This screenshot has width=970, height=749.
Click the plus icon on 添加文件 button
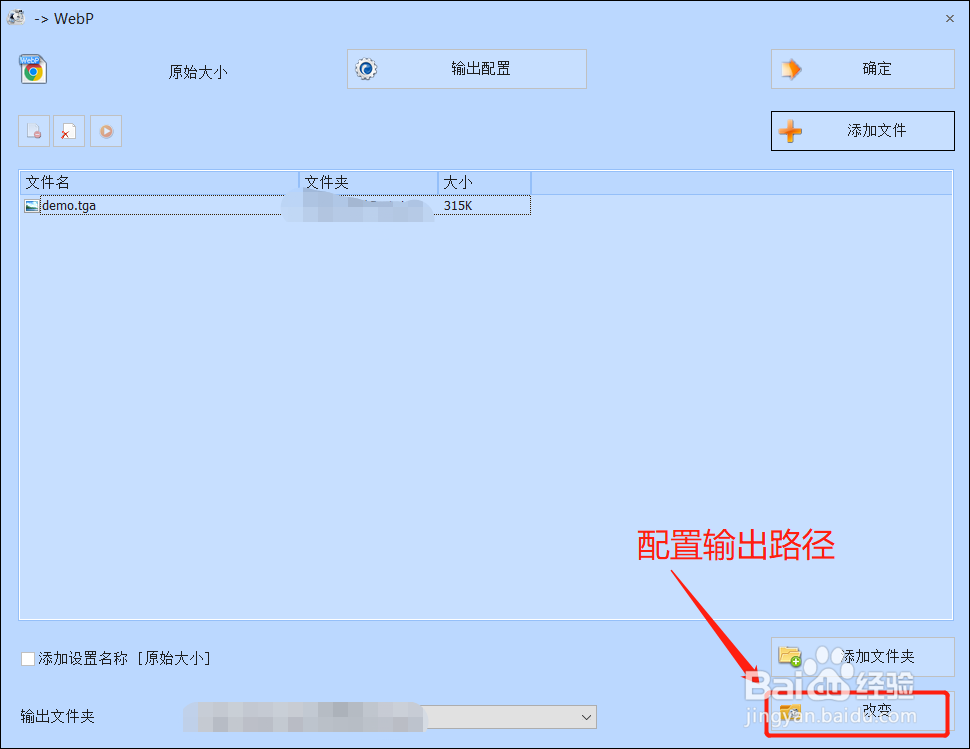[790, 130]
